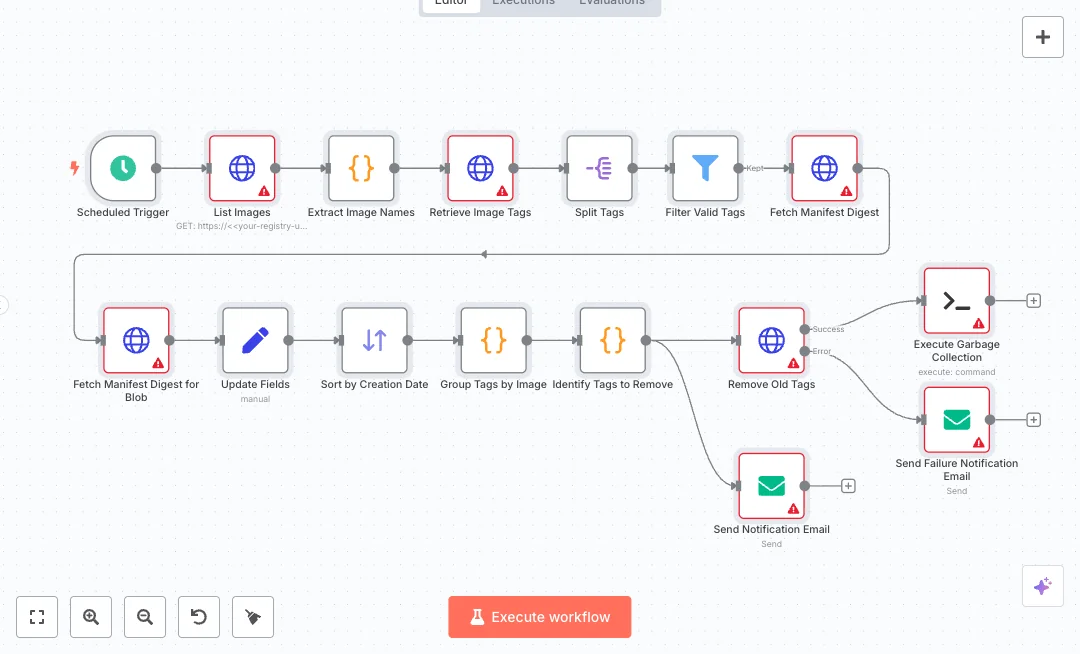Image resolution: width=1080 pixels, height=654 pixels.
Task: Zoom out of the workflow canvas
Action: click(x=145, y=617)
